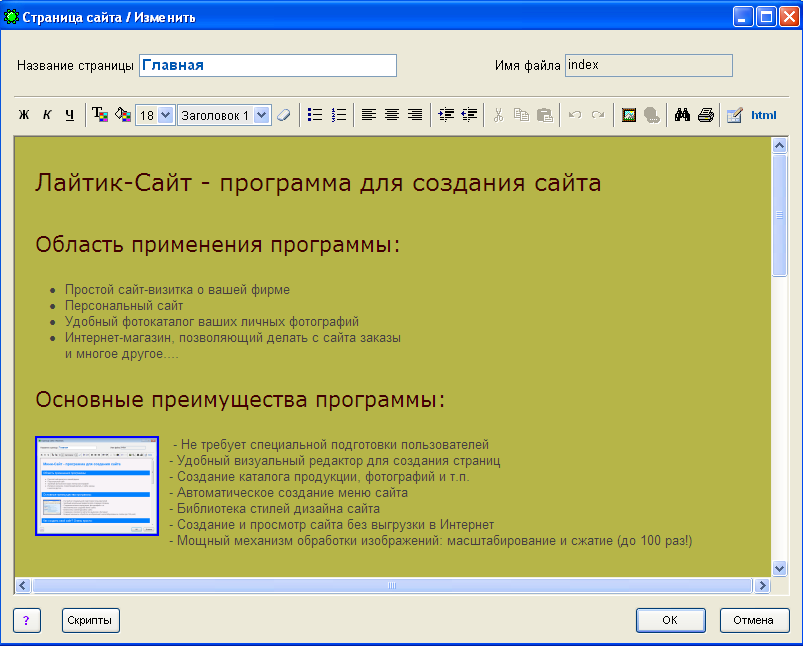Open the font size 18 dropdown
Screen dimensions: 803x646
155,114
